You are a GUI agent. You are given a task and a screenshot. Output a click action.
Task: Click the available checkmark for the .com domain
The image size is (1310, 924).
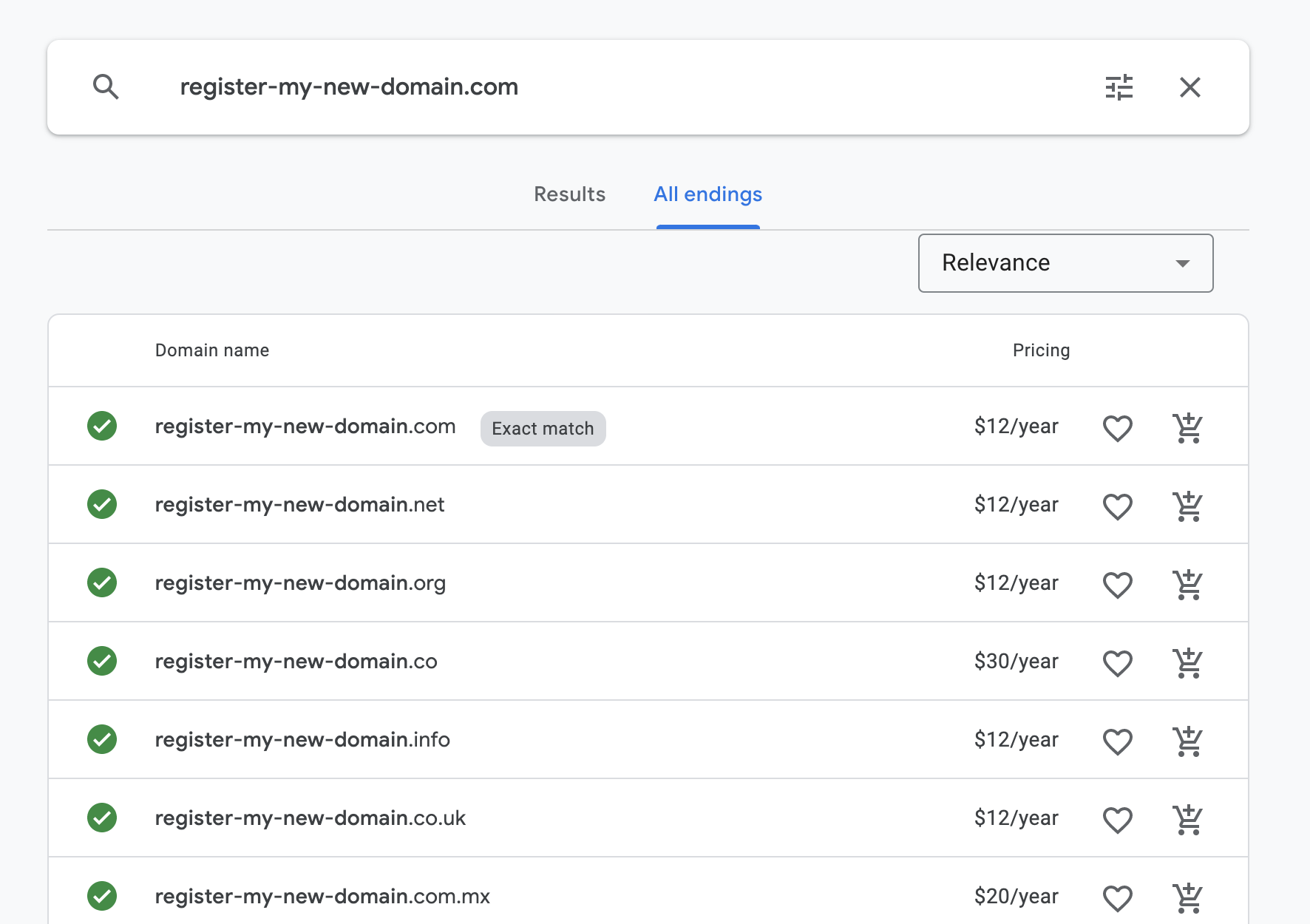[x=102, y=426]
